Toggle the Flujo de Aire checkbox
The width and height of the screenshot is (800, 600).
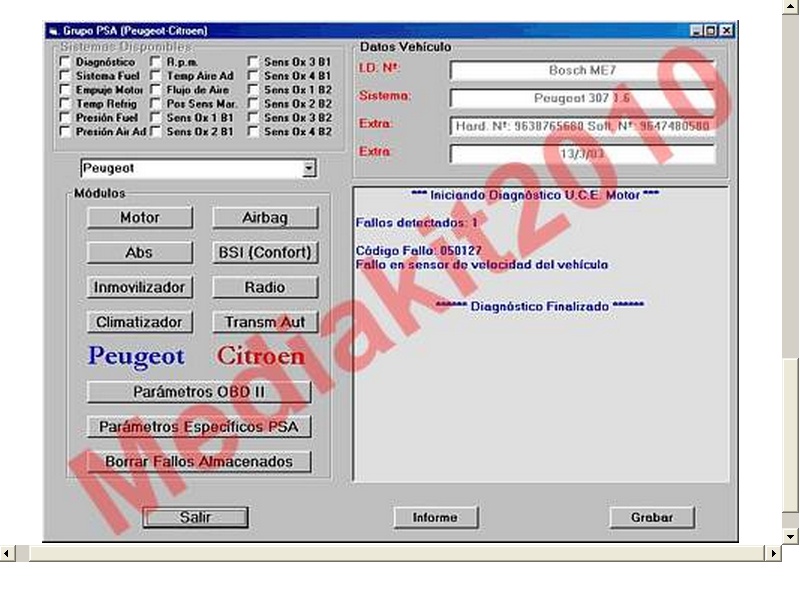[x=156, y=90]
